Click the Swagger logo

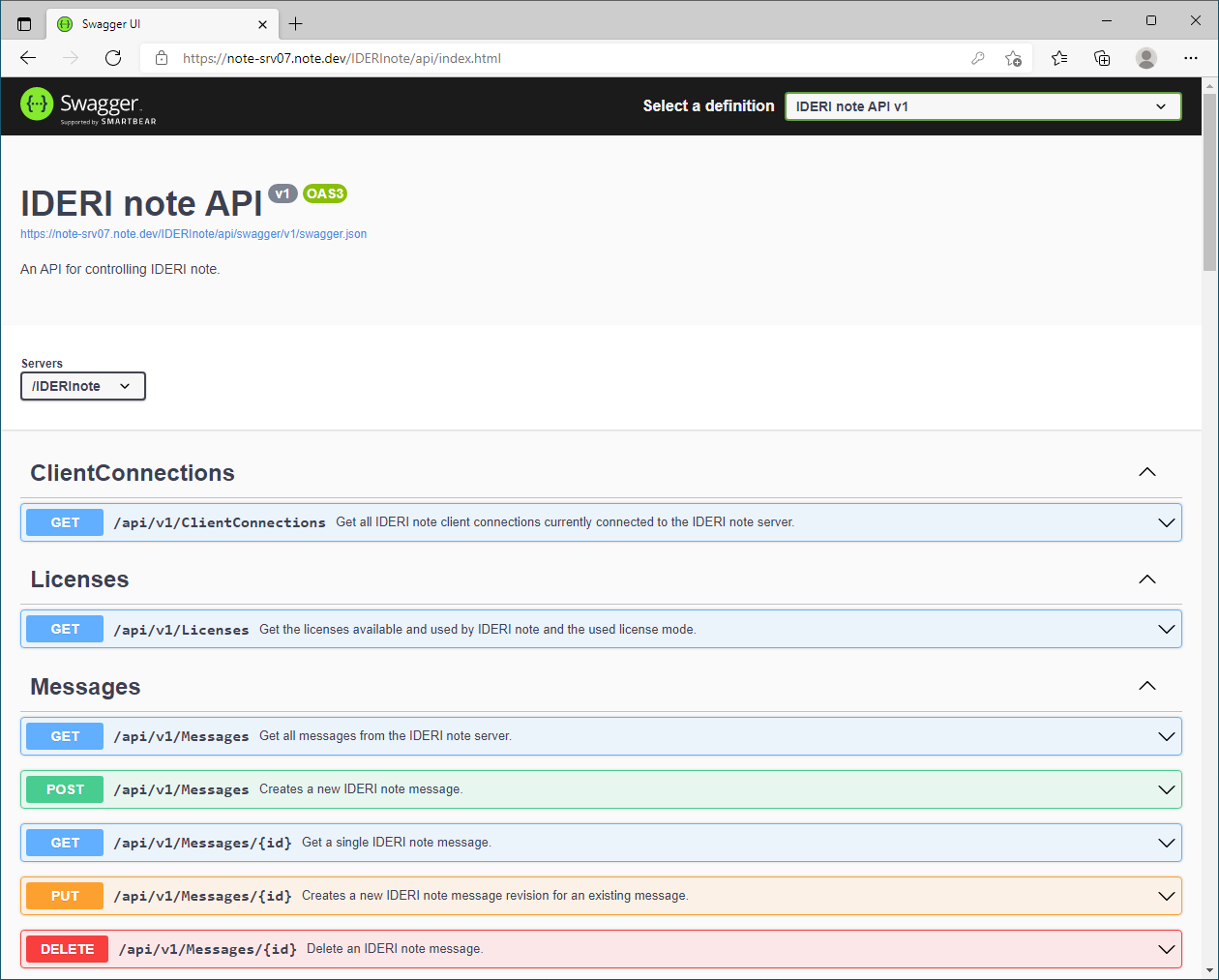click(88, 105)
